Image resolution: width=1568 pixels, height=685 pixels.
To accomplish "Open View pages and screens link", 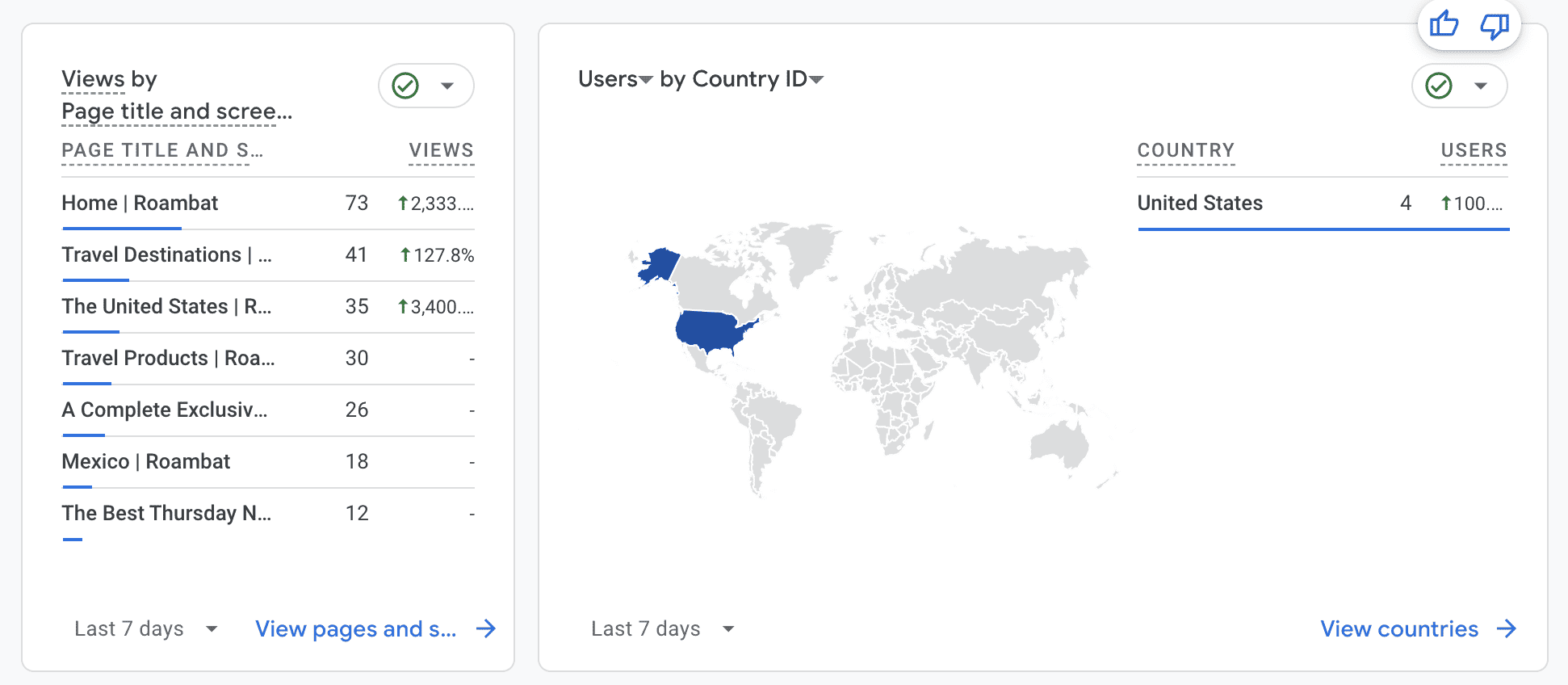I will (356, 628).
